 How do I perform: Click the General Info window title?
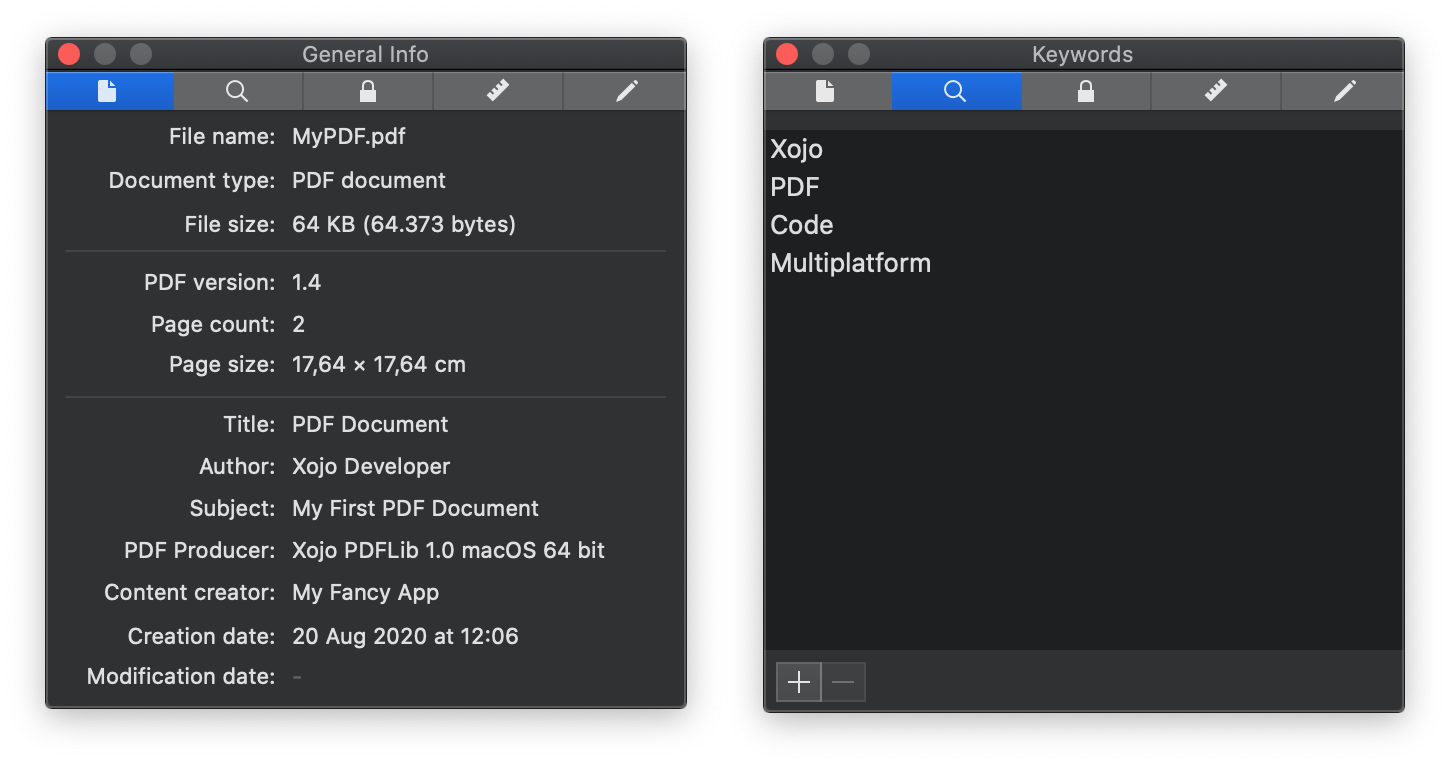click(365, 55)
